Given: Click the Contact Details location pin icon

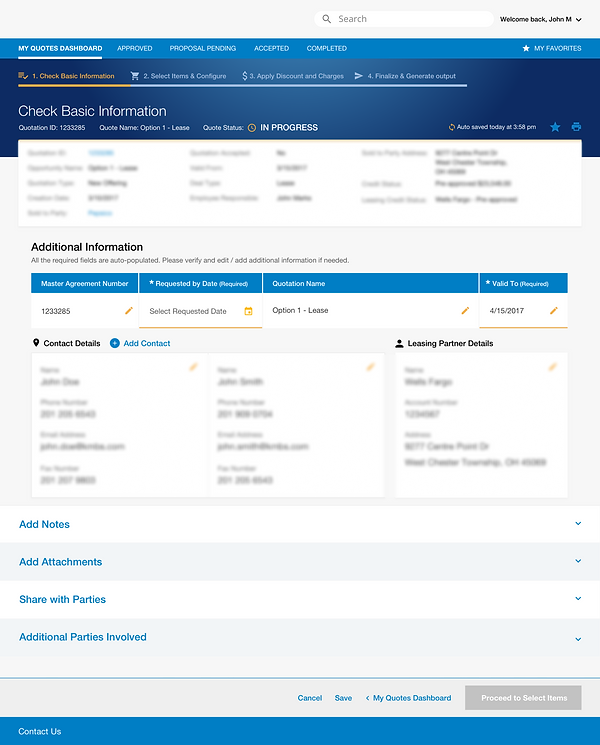Looking at the screenshot, I should (x=36, y=343).
